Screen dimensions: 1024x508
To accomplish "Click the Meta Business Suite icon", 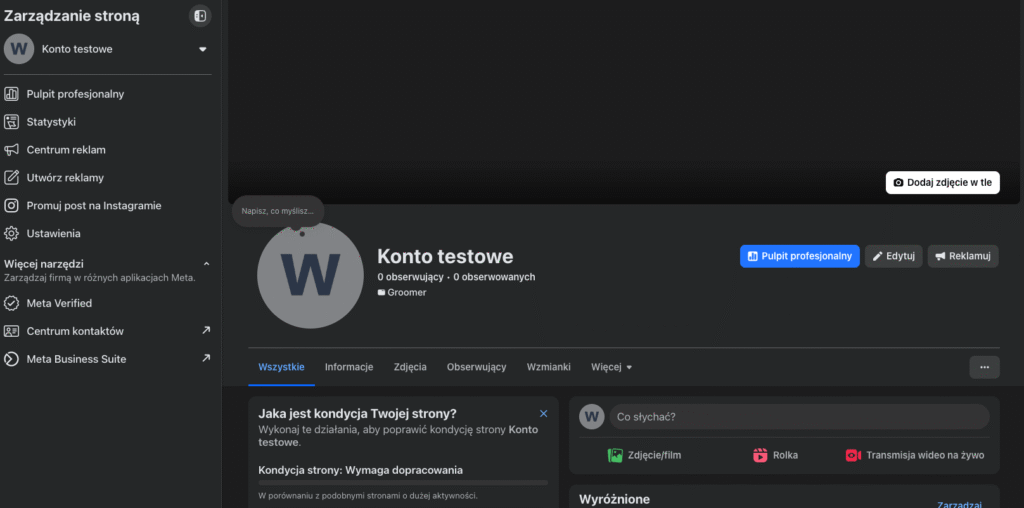I will [11, 359].
